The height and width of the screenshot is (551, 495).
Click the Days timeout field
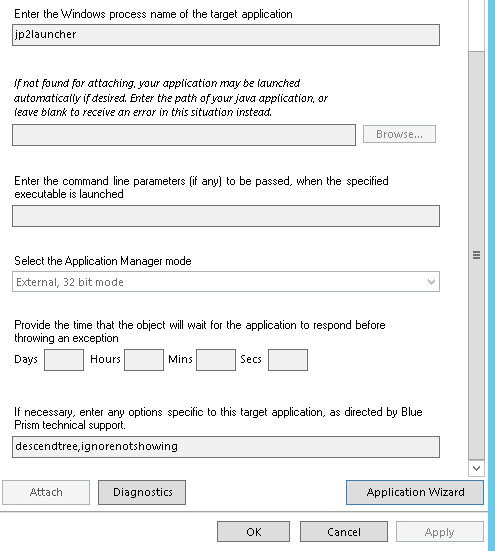click(64, 360)
